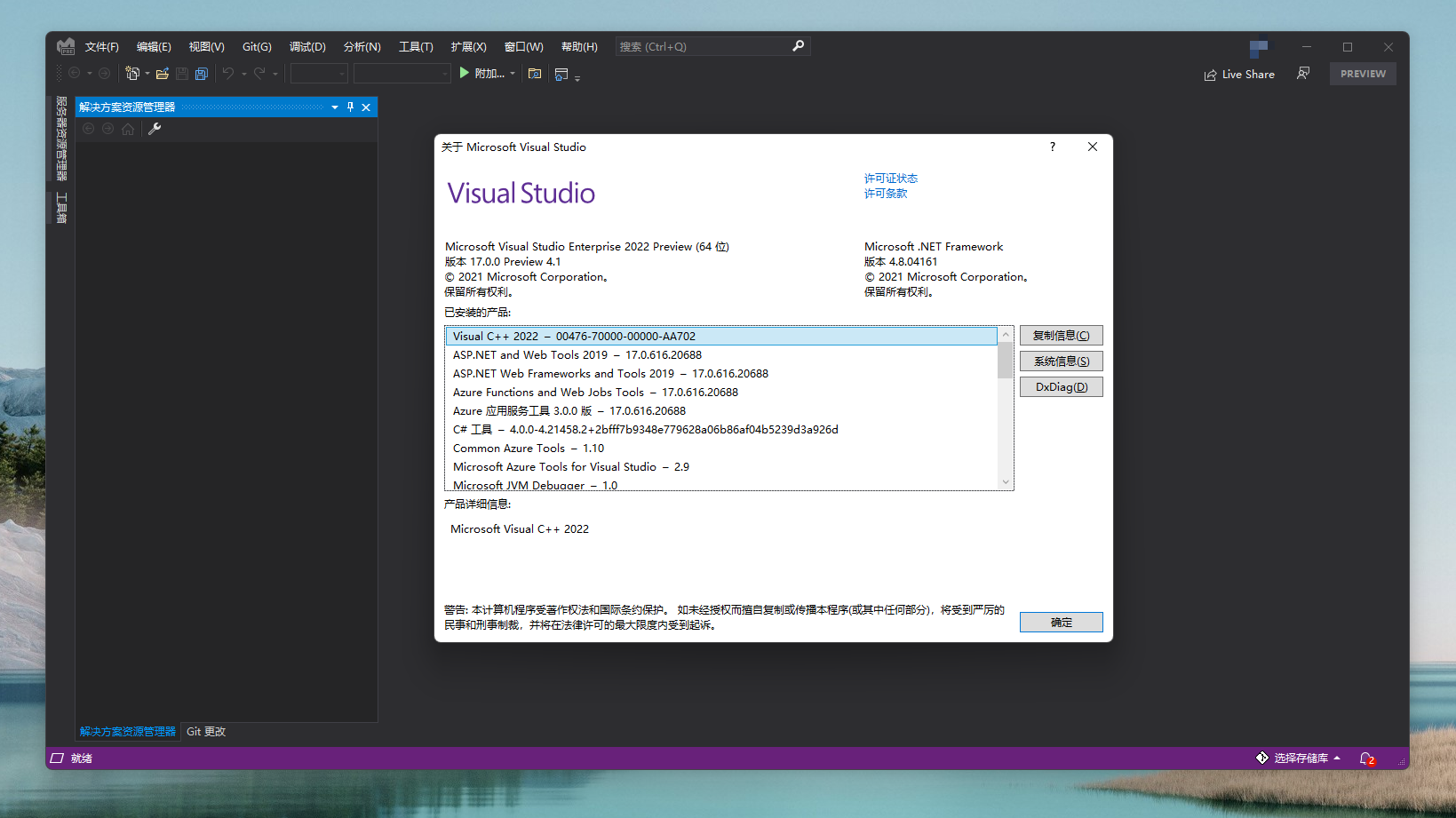Image resolution: width=1456 pixels, height=818 pixels.
Task: Click the Find in Files folder icon
Action: [535, 74]
